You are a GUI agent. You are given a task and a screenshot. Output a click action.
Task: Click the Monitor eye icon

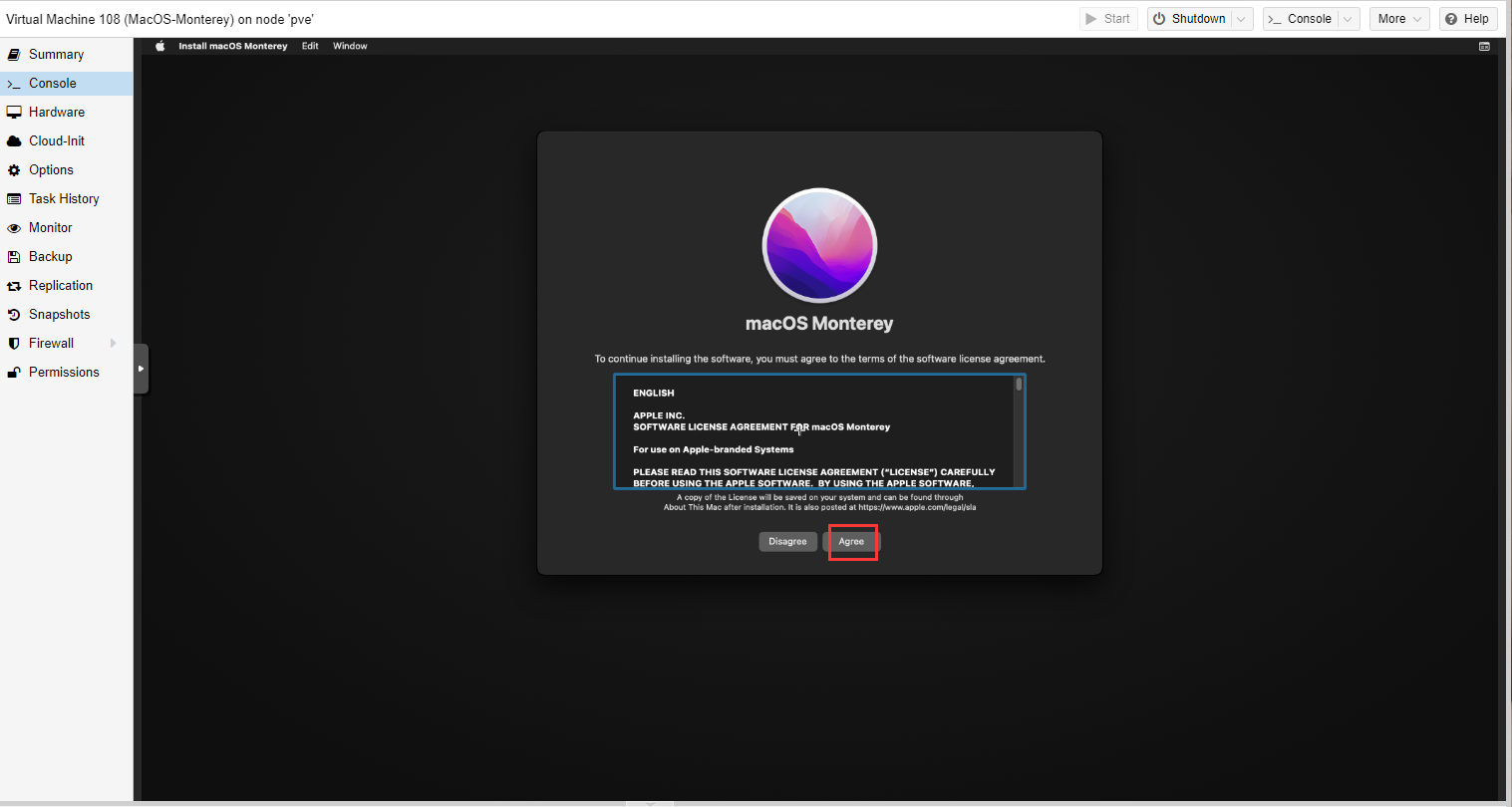14,228
